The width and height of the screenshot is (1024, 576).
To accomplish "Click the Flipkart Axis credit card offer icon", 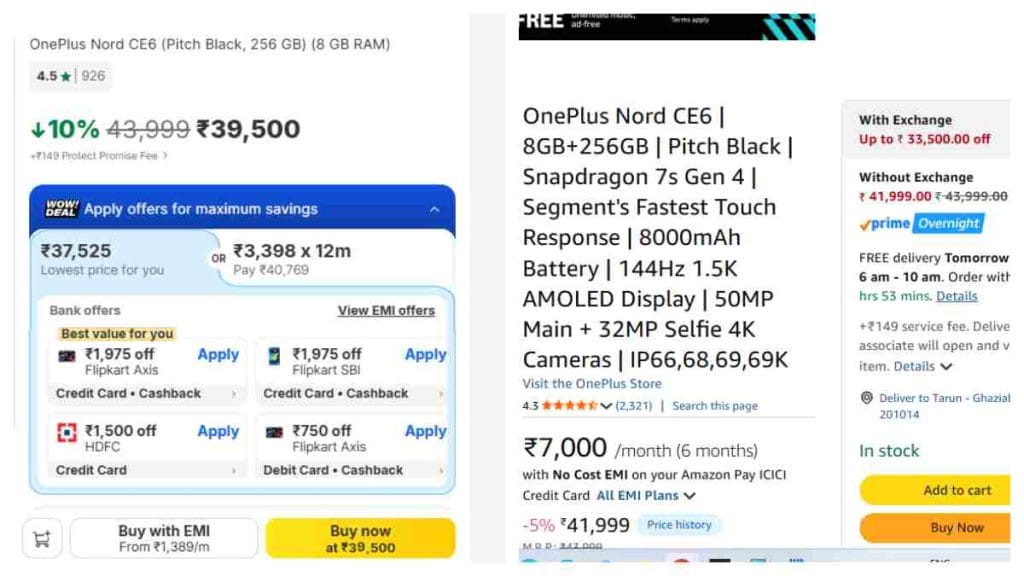I will click(x=67, y=357).
